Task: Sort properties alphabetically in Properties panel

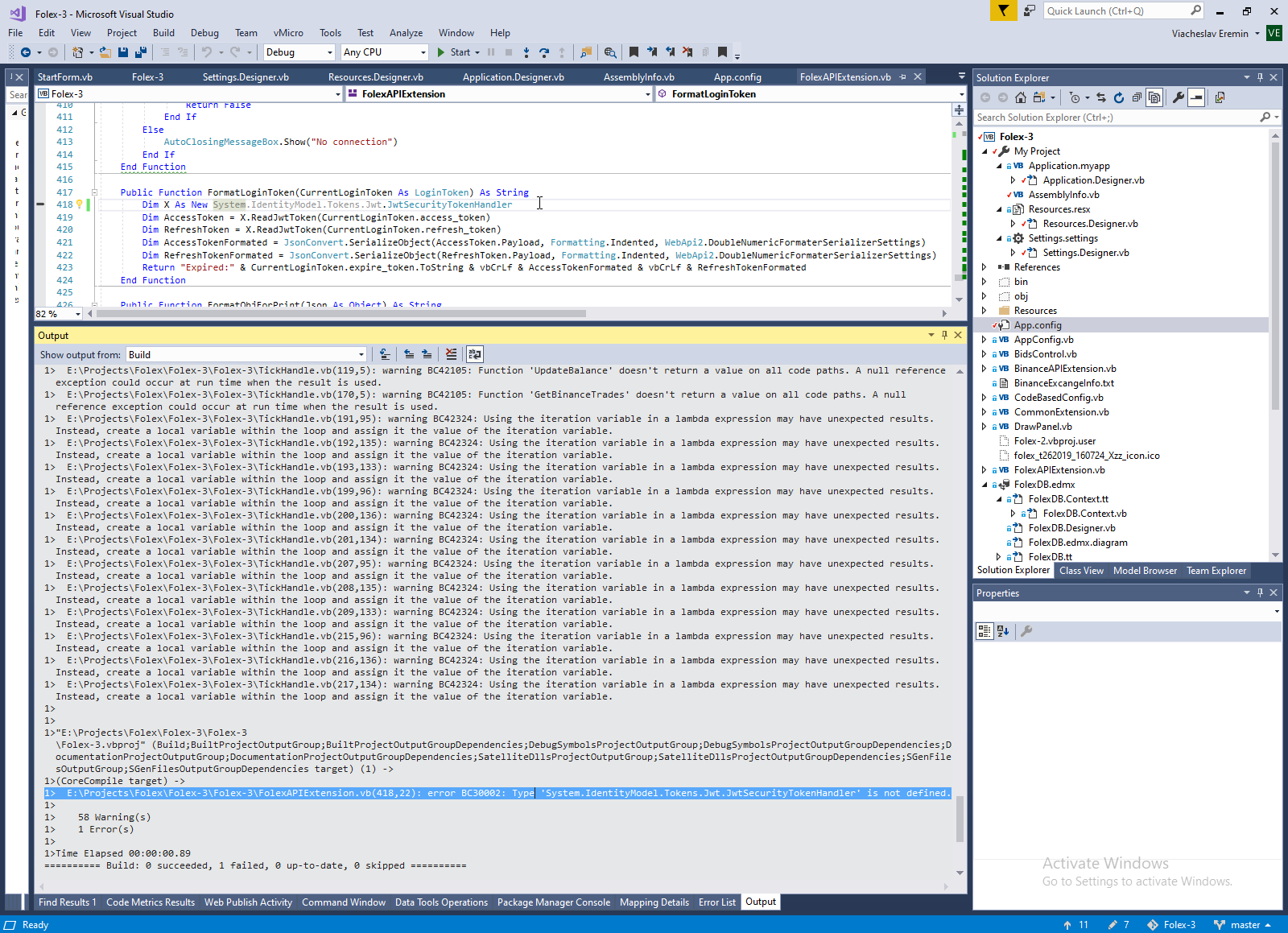Action: pyautogui.click(x=1003, y=631)
